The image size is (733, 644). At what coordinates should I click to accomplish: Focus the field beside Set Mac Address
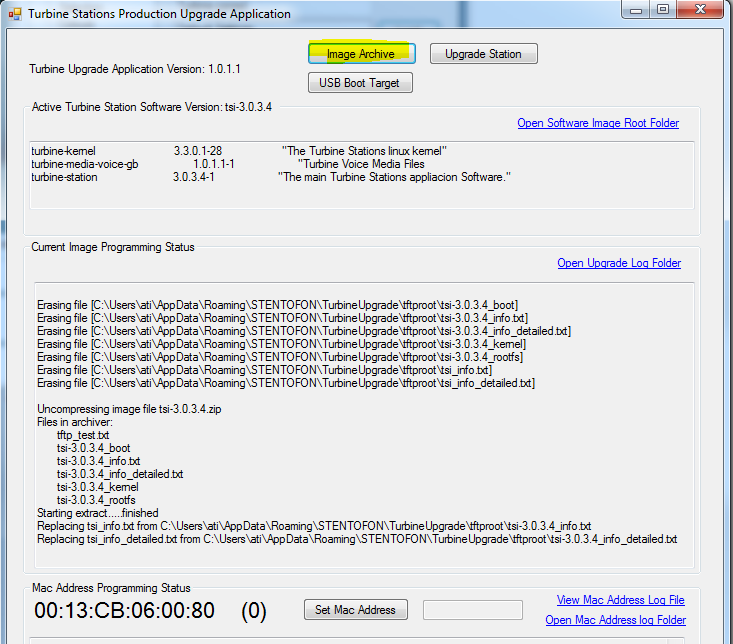pyautogui.click(x=472, y=610)
